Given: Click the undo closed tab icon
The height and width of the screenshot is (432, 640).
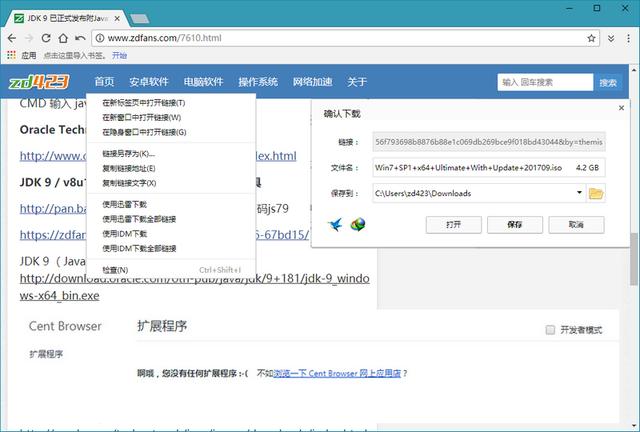Looking at the screenshot, I should [x=80, y=38].
